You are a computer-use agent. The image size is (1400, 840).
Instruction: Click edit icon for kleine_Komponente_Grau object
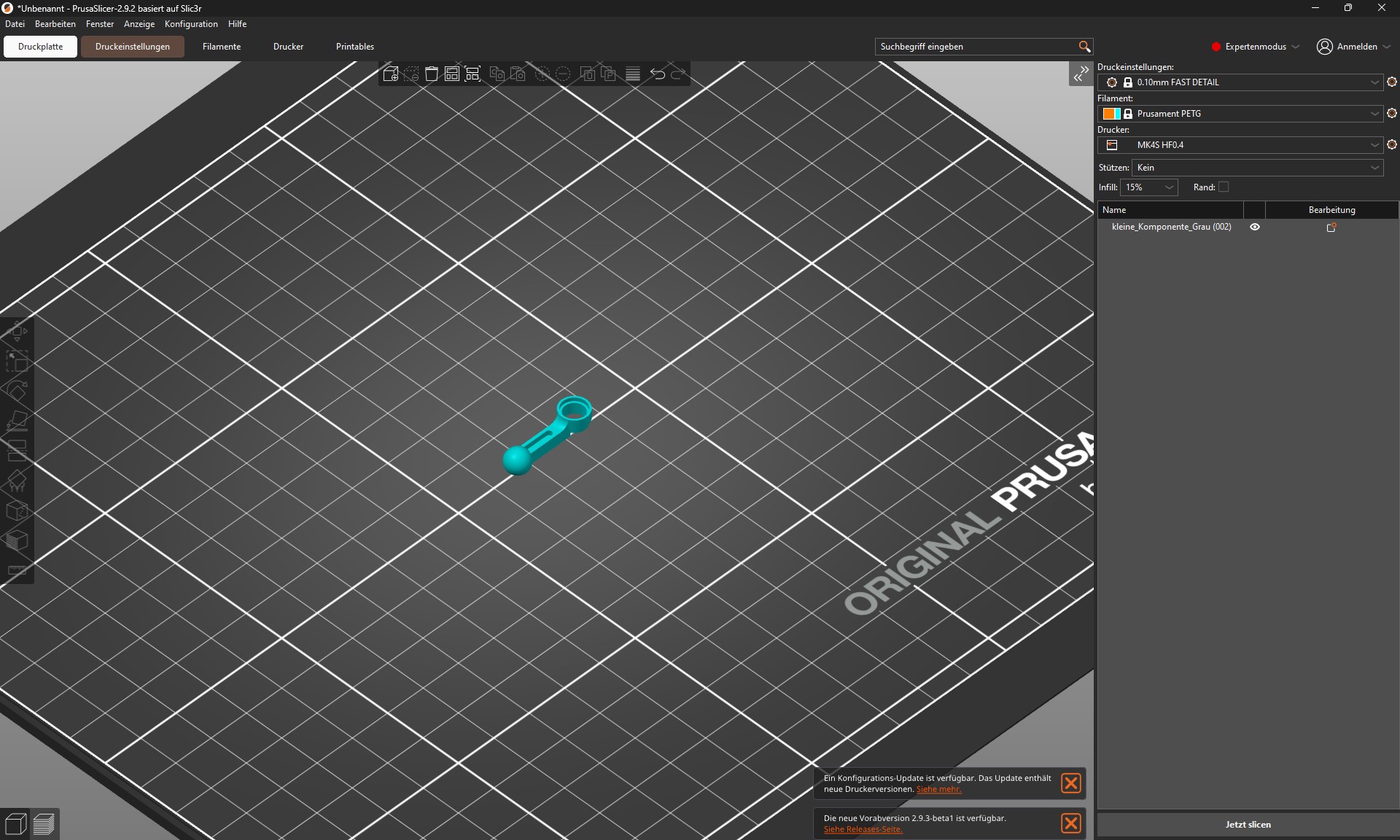[1331, 227]
